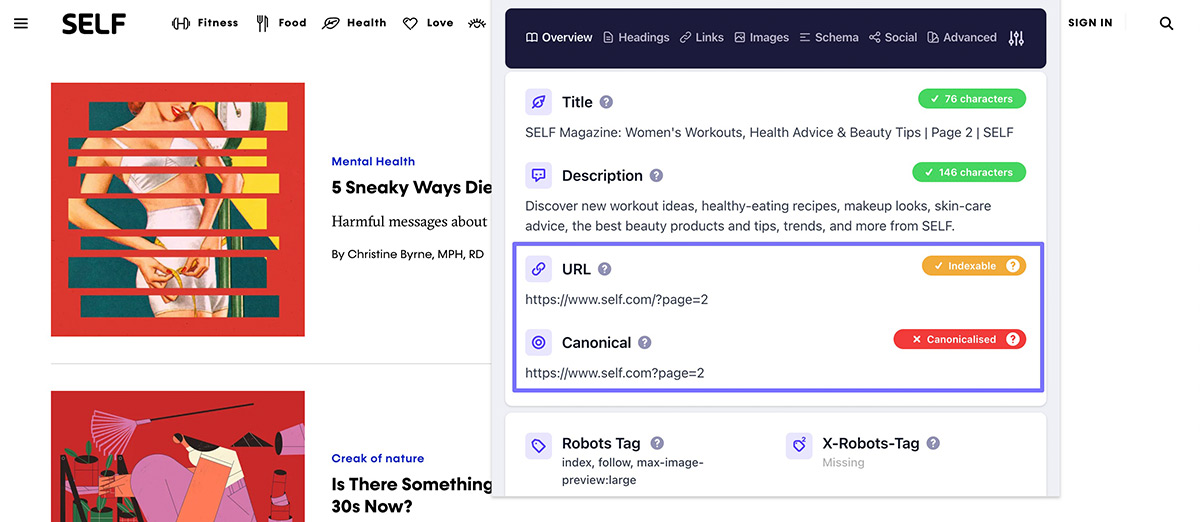Click the Robots Tag icon
The image size is (1200, 522).
click(x=538, y=446)
